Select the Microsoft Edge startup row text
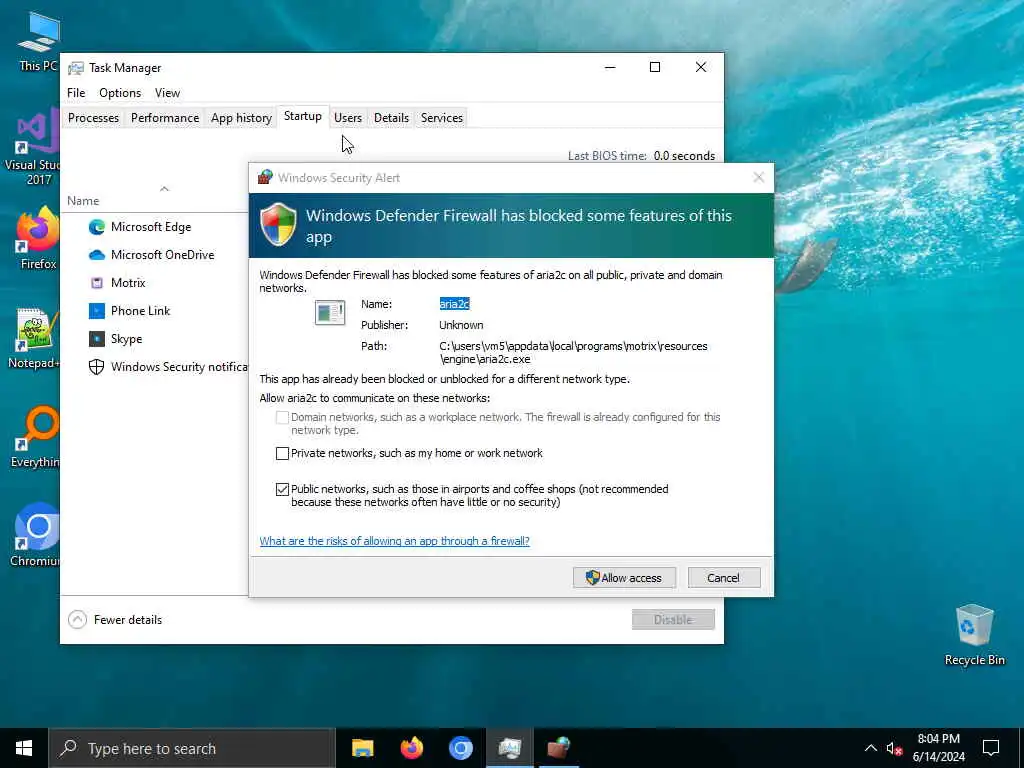This screenshot has height=768, width=1024. click(151, 227)
